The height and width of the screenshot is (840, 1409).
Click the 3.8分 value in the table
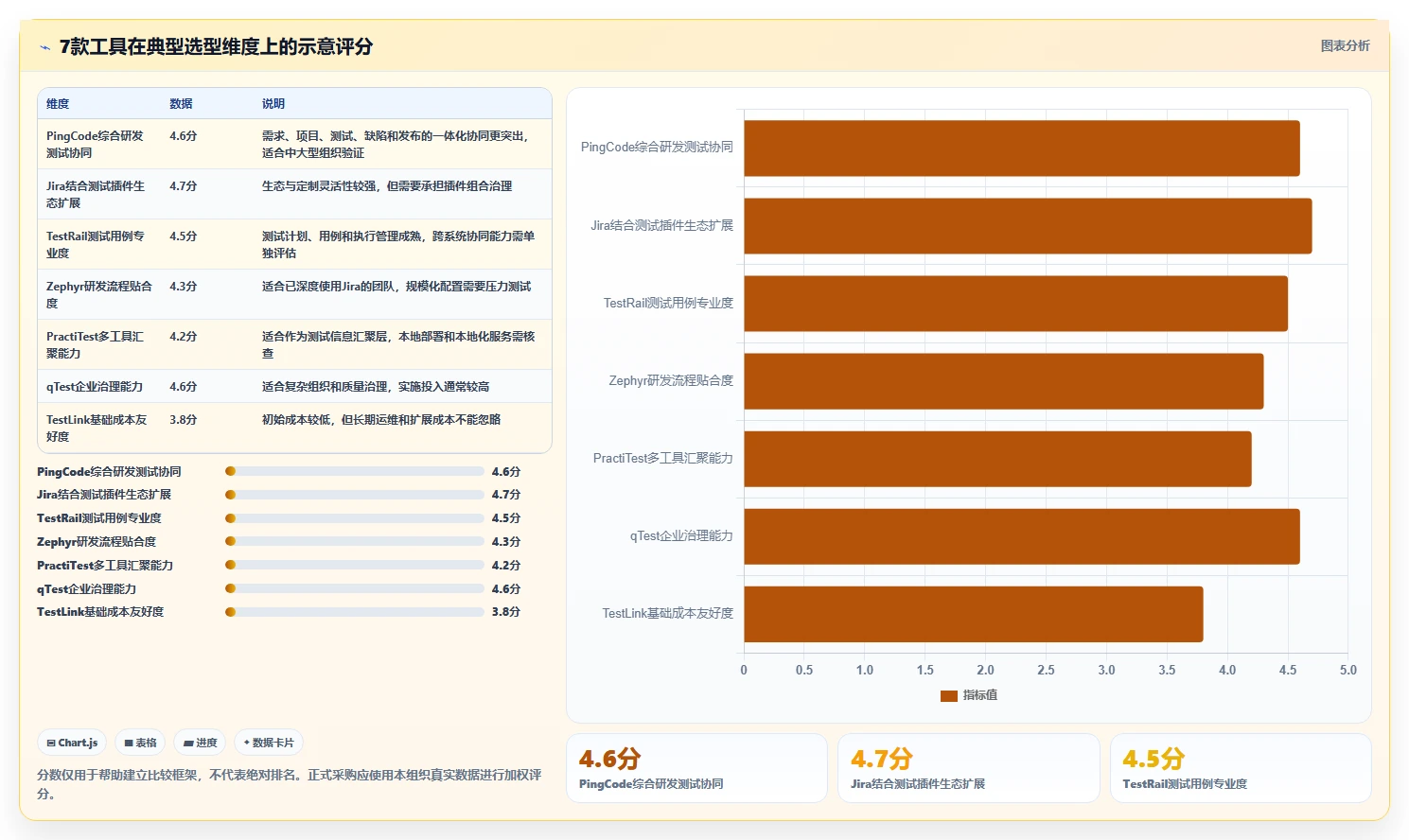tap(184, 419)
